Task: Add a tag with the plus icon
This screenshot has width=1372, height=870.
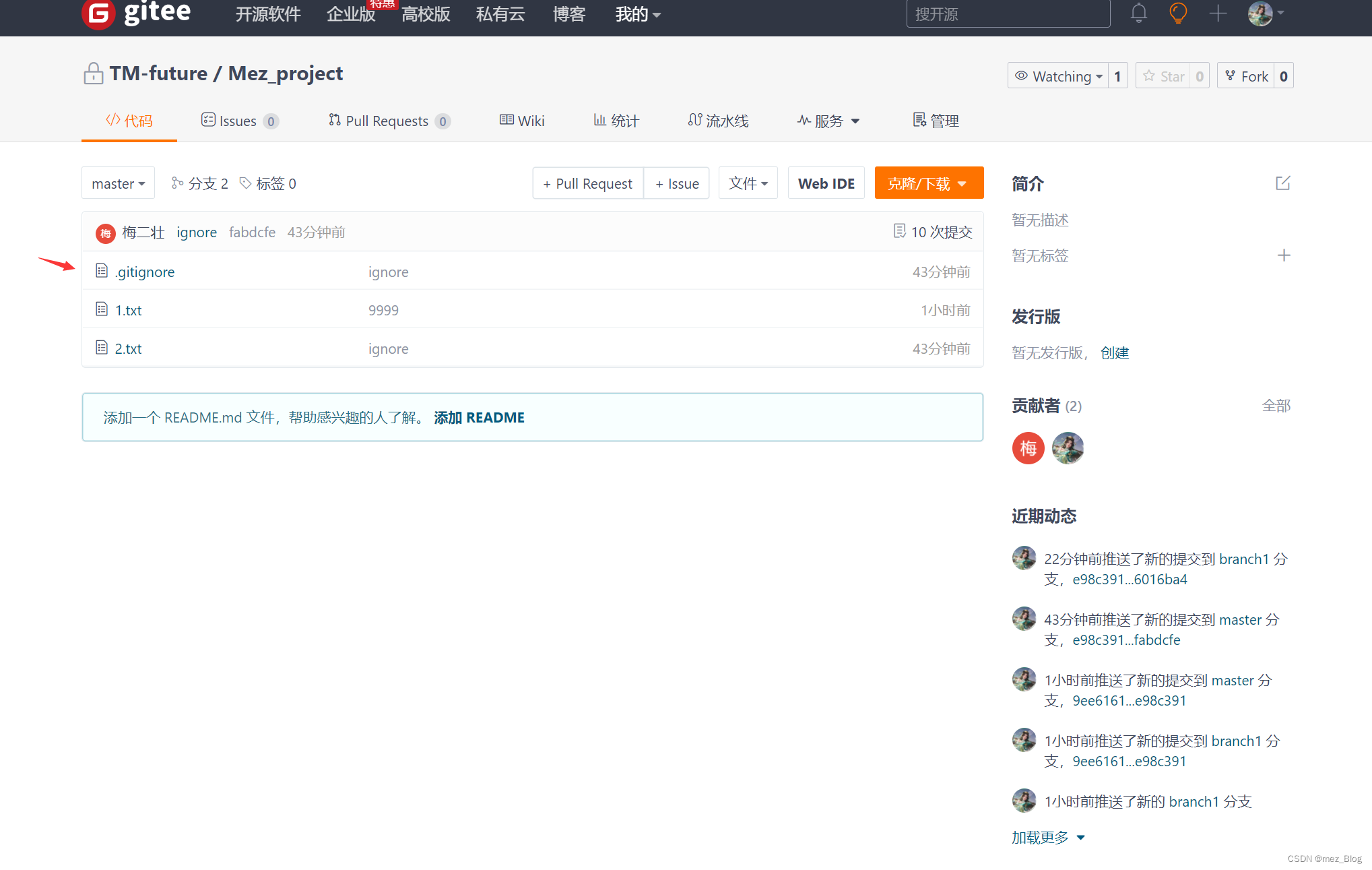Action: pos(1284,255)
